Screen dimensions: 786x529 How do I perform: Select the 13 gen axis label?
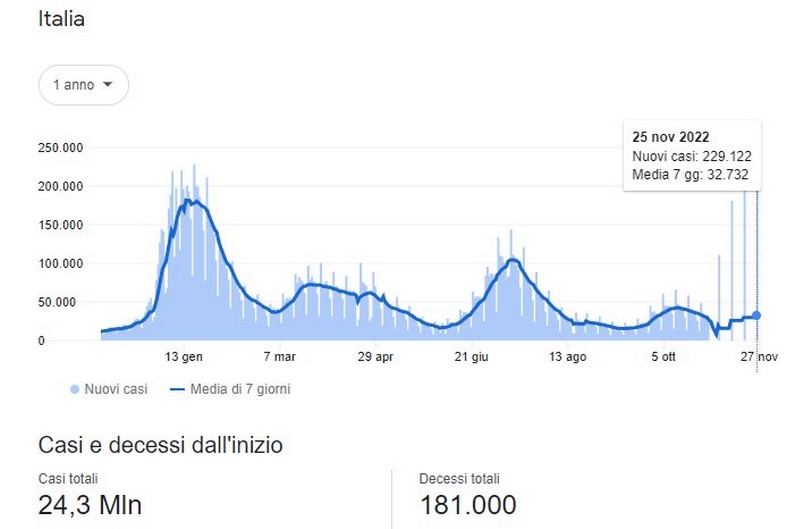pos(184,357)
